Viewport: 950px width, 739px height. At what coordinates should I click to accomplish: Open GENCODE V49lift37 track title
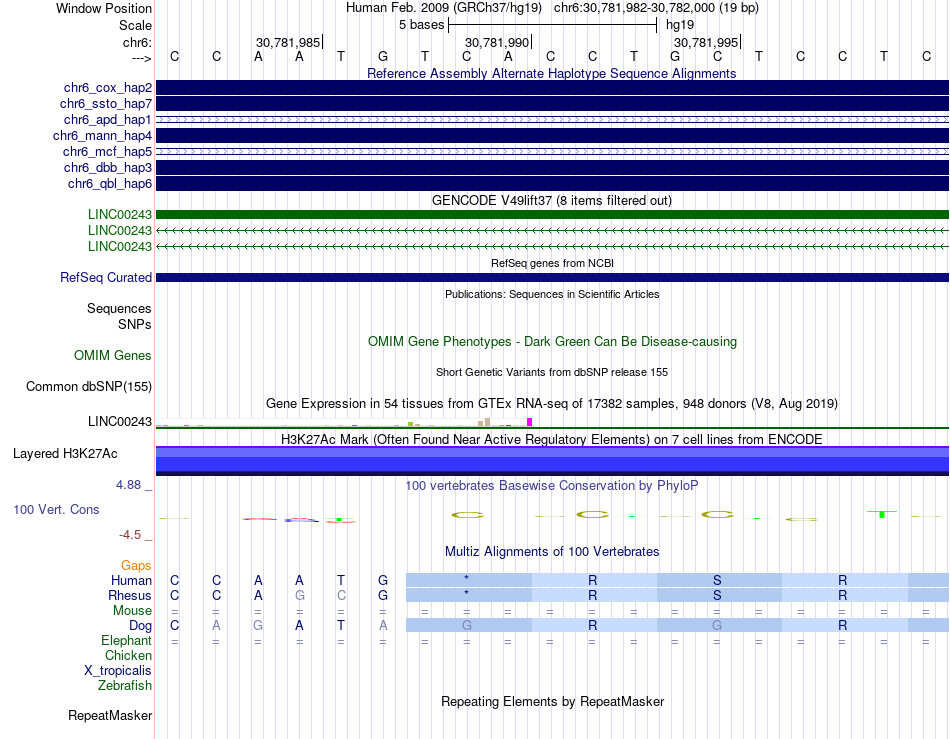click(551, 200)
